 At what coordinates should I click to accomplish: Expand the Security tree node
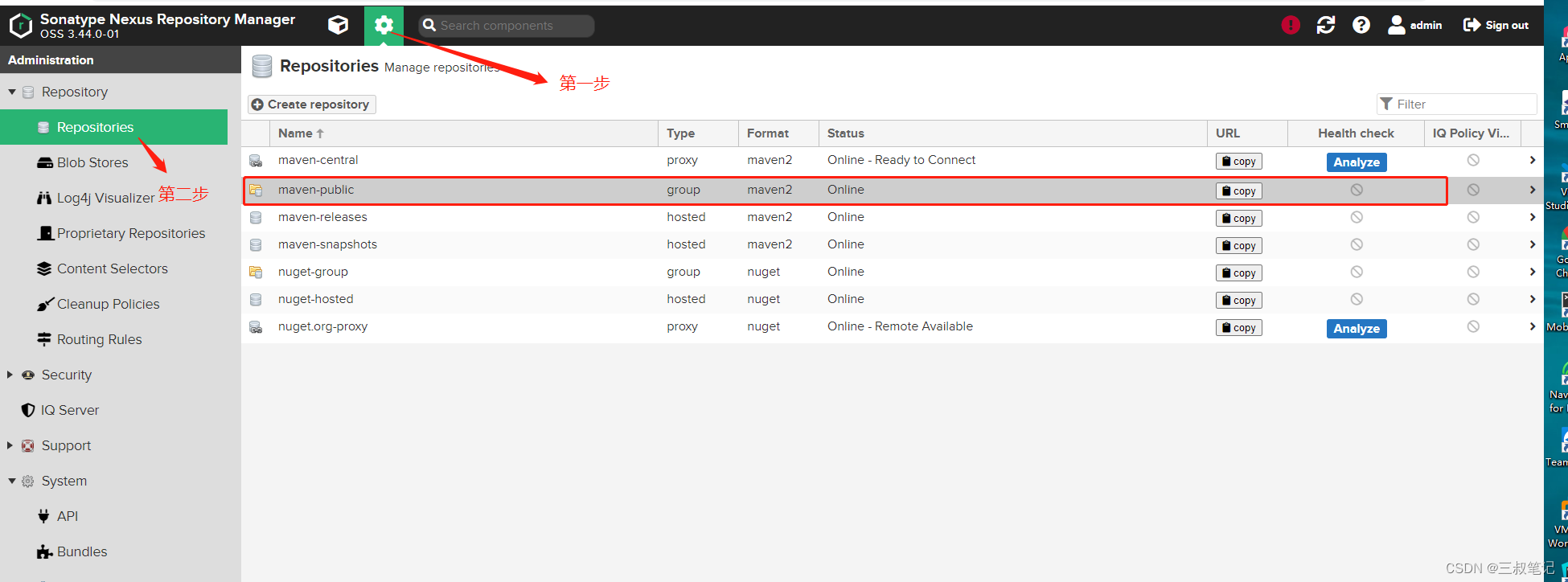click(10, 375)
